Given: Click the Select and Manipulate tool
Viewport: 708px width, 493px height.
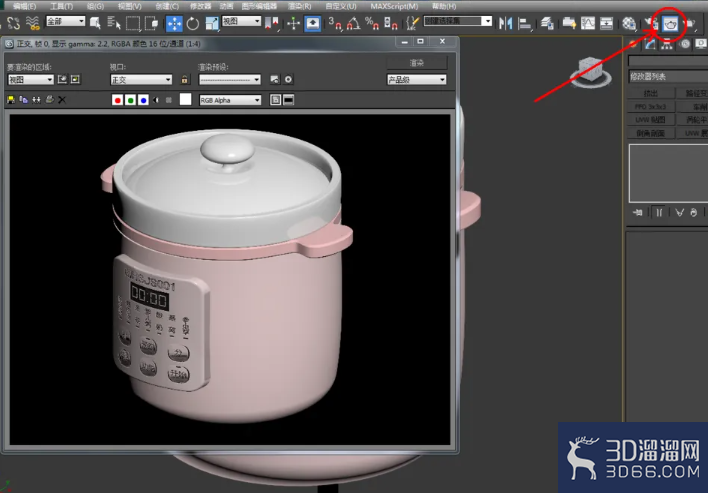Looking at the screenshot, I should 293,23.
